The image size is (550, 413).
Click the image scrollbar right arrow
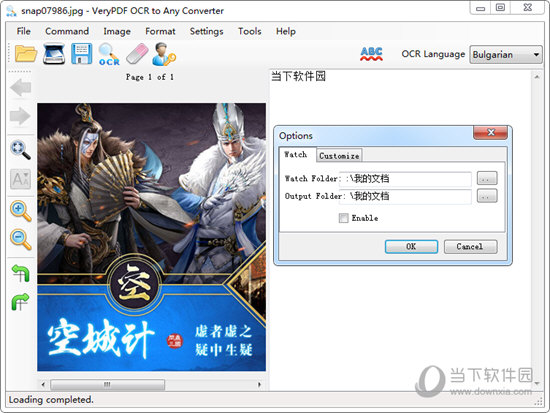[260, 385]
